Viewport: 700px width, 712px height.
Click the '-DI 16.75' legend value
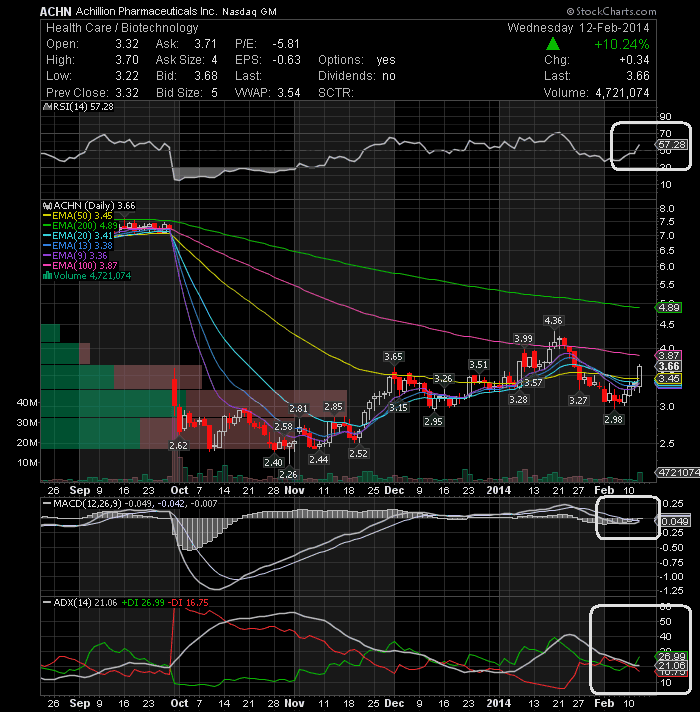pyautogui.click(x=188, y=603)
